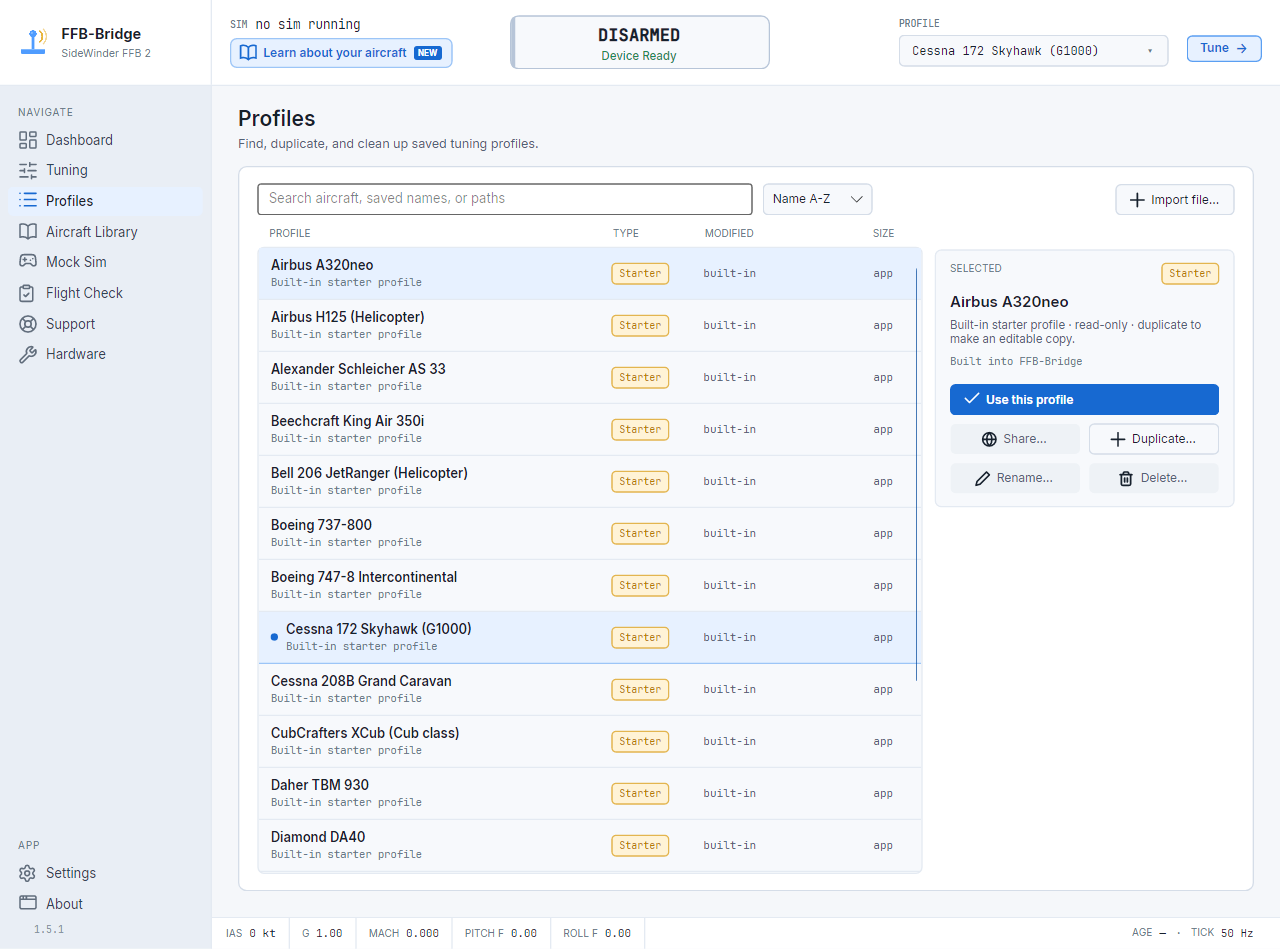Image resolution: width=1280 pixels, height=949 pixels.
Task: Click the plus icon on Duplicate button
Action: point(1118,439)
